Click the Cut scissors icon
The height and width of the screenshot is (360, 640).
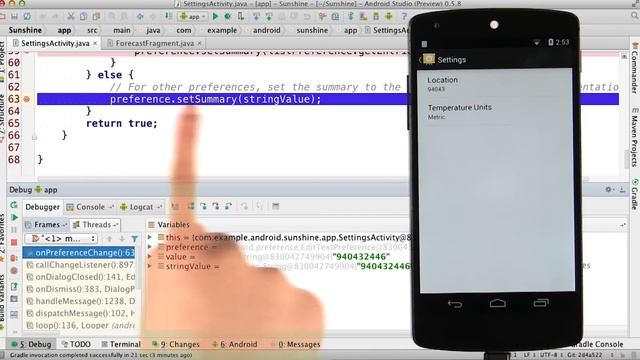[x=71, y=16]
